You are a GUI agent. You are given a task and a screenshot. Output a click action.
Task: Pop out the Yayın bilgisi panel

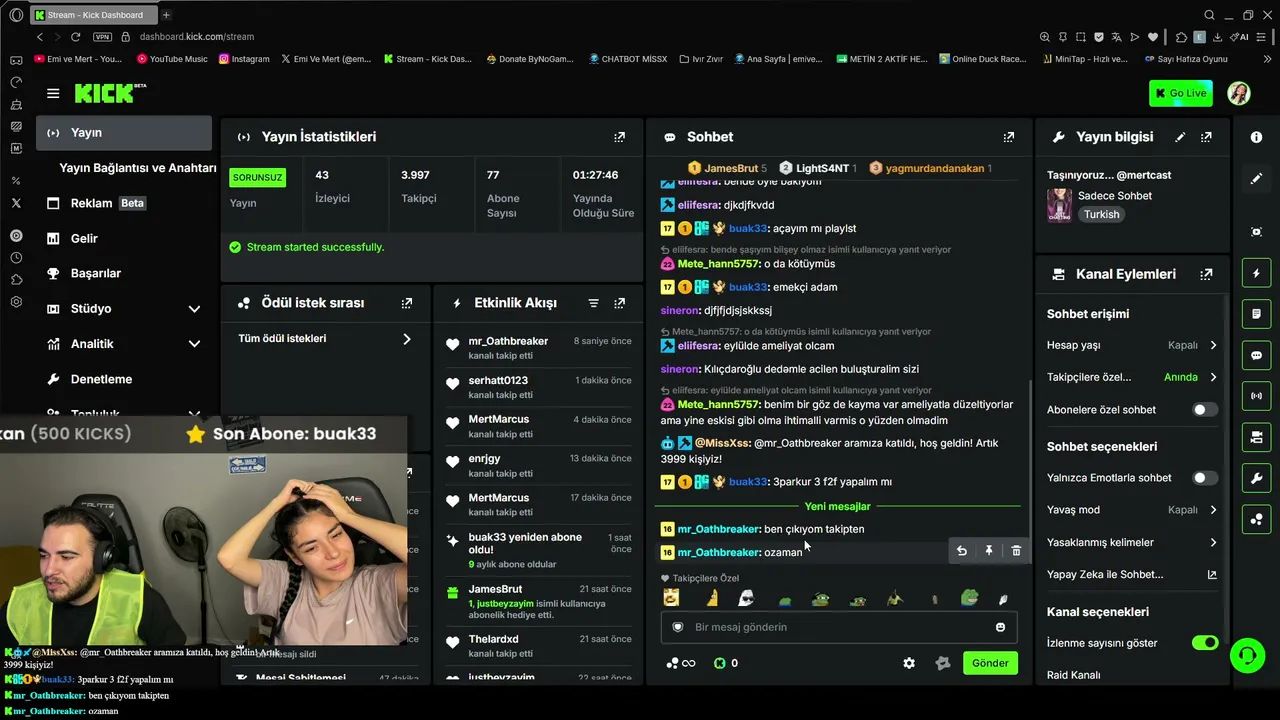(x=1207, y=137)
